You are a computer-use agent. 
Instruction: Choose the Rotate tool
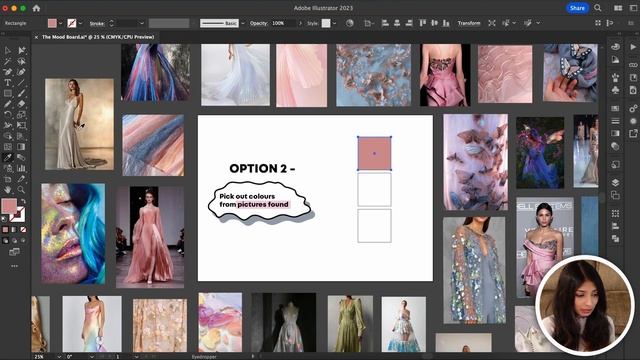click(x=8, y=115)
